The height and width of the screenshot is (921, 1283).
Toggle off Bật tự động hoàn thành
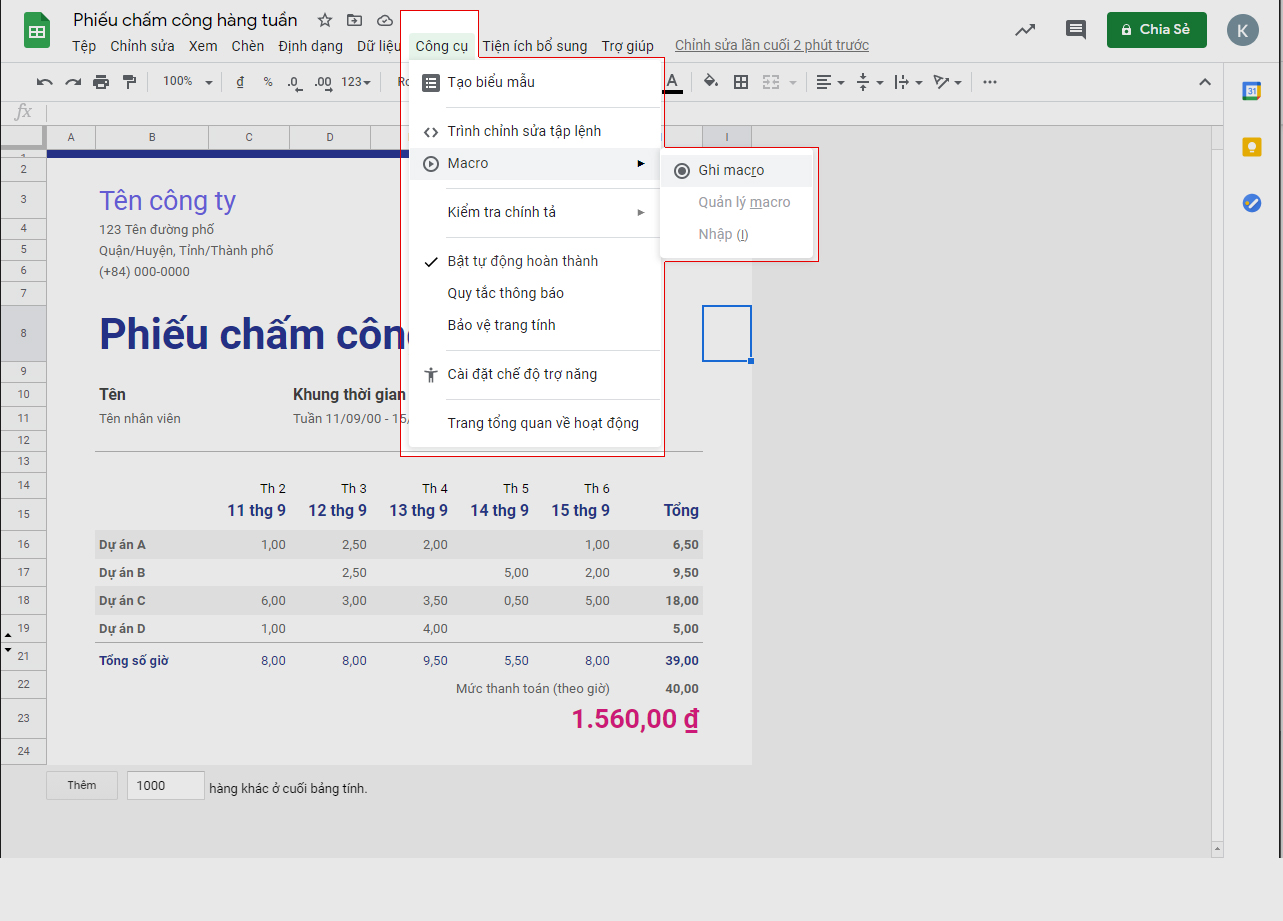521,261
